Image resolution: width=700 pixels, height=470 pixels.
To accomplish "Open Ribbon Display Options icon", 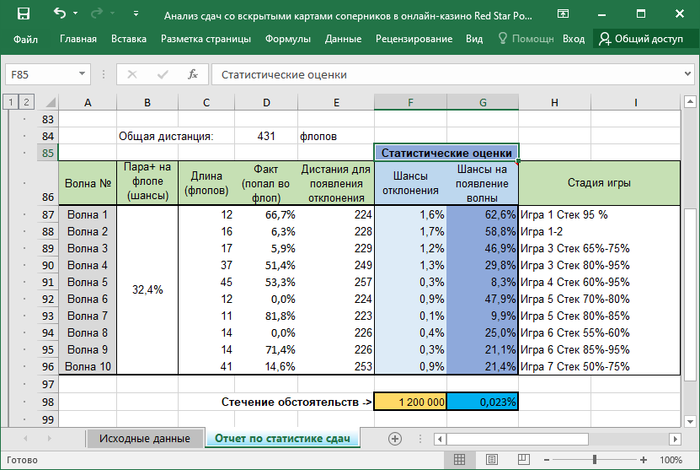I will click(x=563, y=14).
